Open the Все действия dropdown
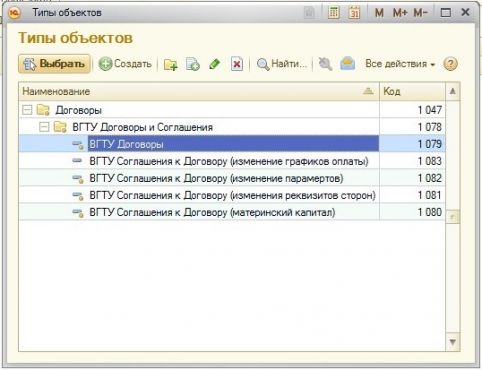Image resolution: width=482 pixels, height=370 pixels. pos(400,64)
